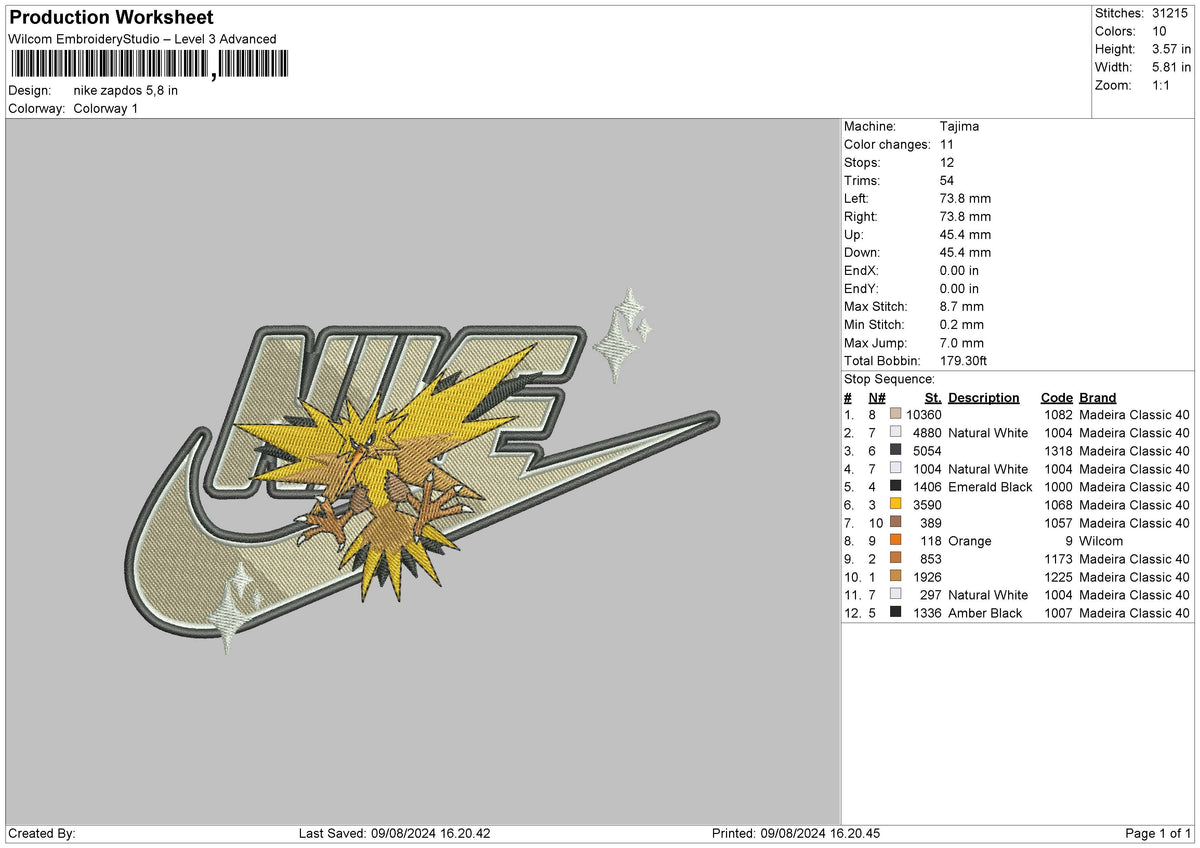Screen dimensions: 1200x848
Task: Click the 'Emerald Black' description
Action: click(x=990, y=487)
